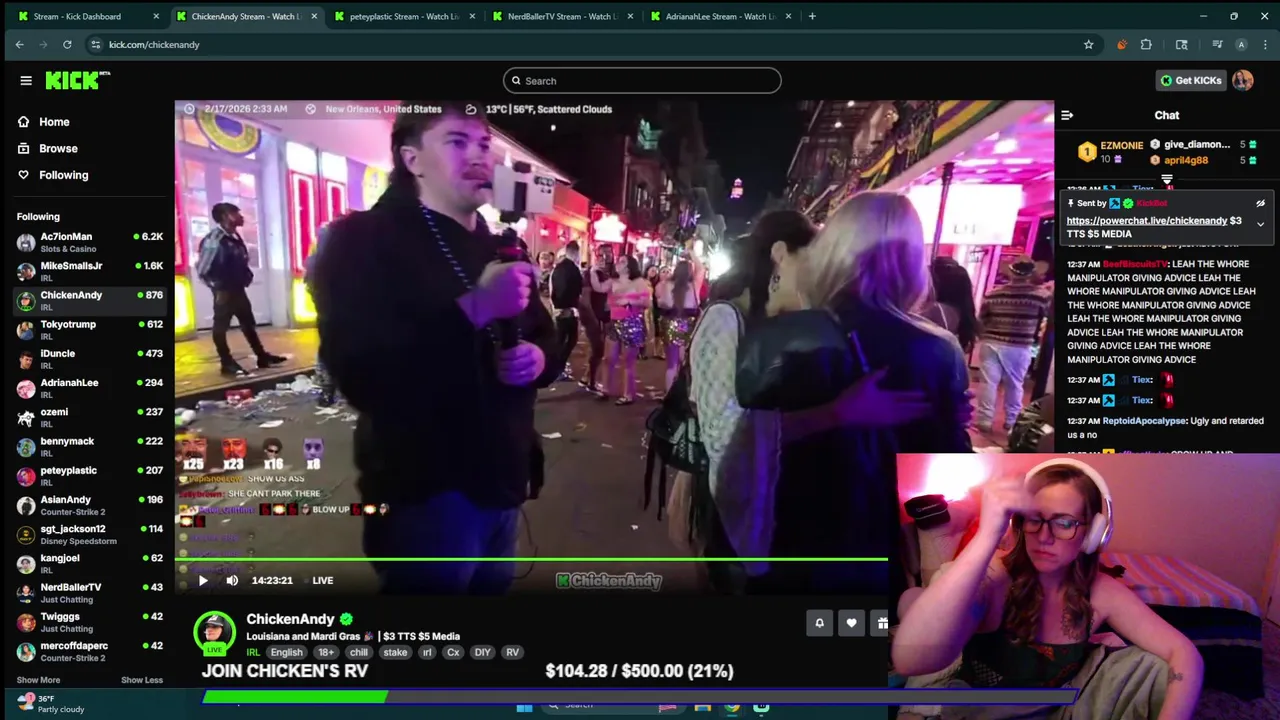Click the KICK logo
Viewport: 1280px width, 720px height.
(x=77, y=81)
